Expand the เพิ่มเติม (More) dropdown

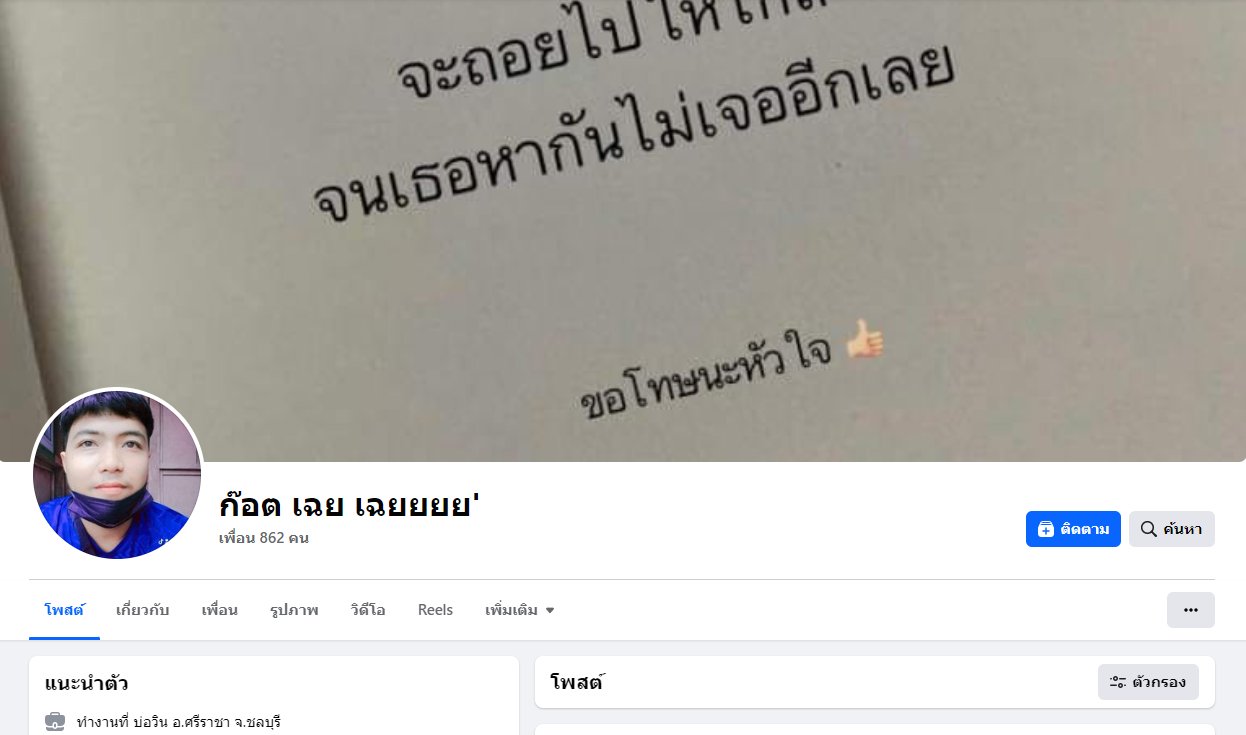(520, 610)
